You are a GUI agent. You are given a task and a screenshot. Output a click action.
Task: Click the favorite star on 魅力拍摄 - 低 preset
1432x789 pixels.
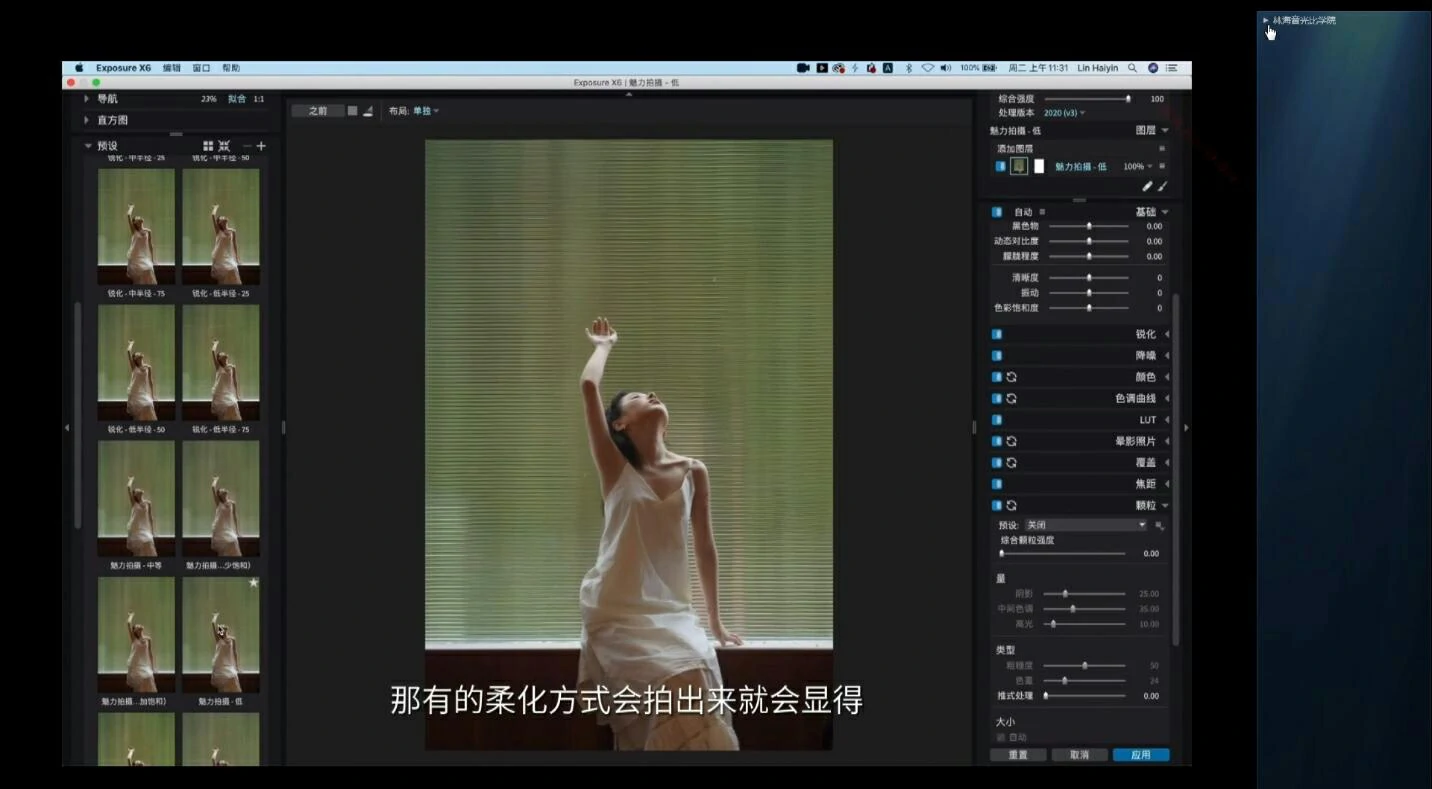[253, 582]
